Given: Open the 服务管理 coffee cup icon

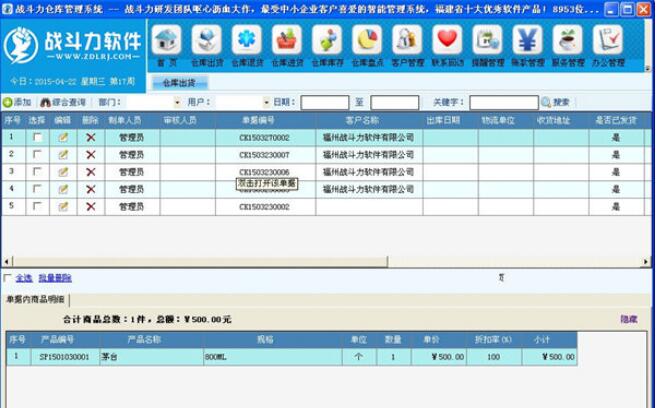Looking at the screenshot, I should (567, 40).
